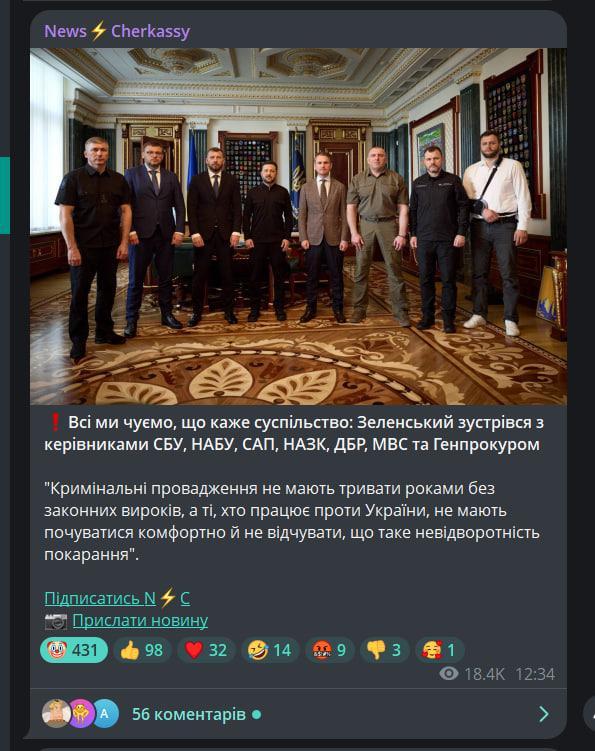Follow the Підписатись N⚡C link
595x751 pixels.
coord(117,598)
